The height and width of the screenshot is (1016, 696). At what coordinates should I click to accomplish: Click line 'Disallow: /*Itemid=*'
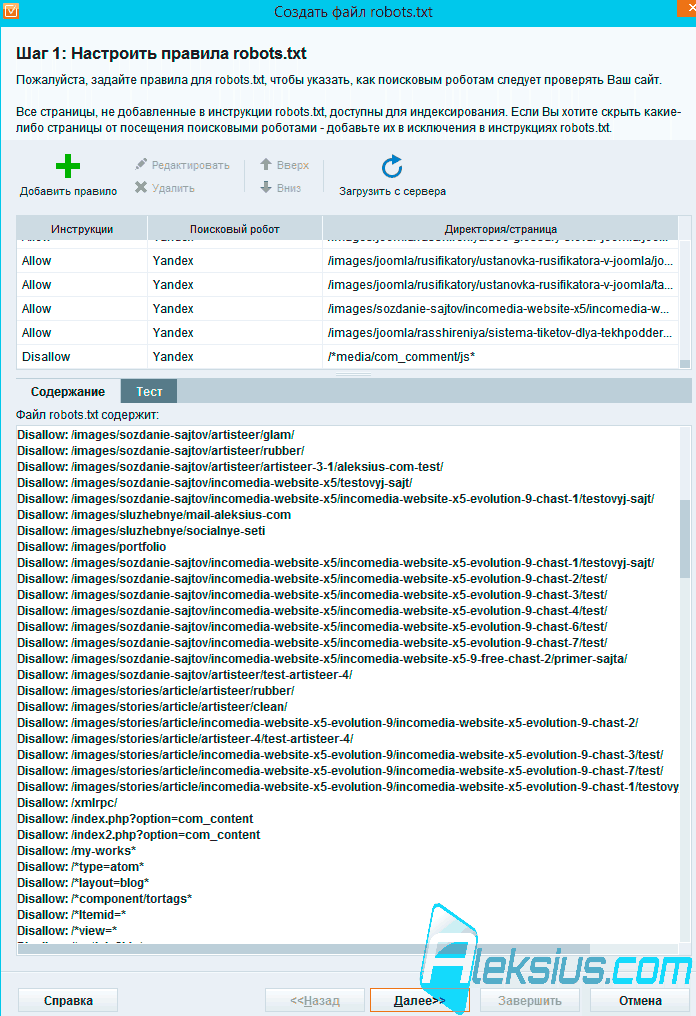72,915
